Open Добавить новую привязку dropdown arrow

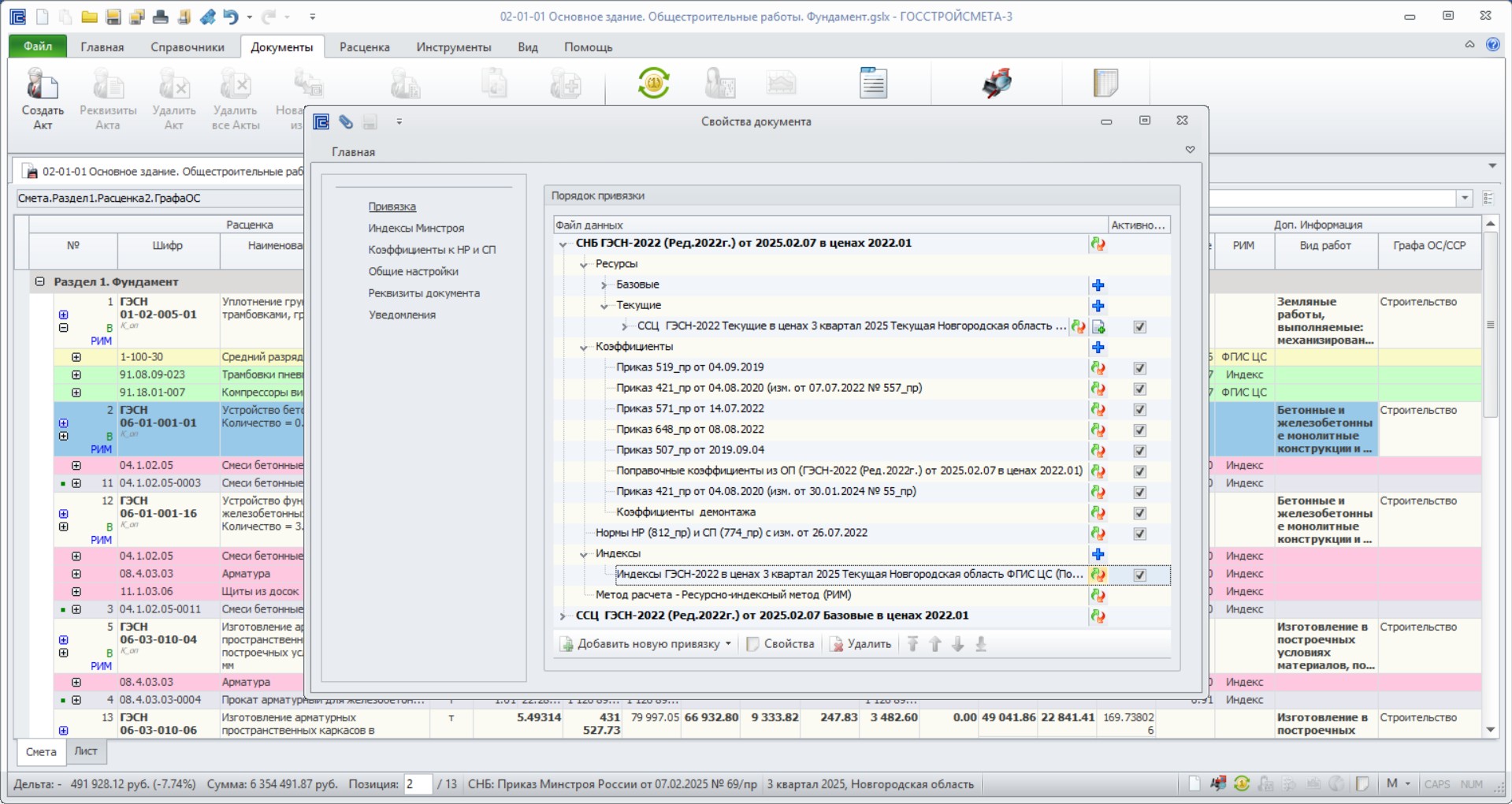[728, 644]
